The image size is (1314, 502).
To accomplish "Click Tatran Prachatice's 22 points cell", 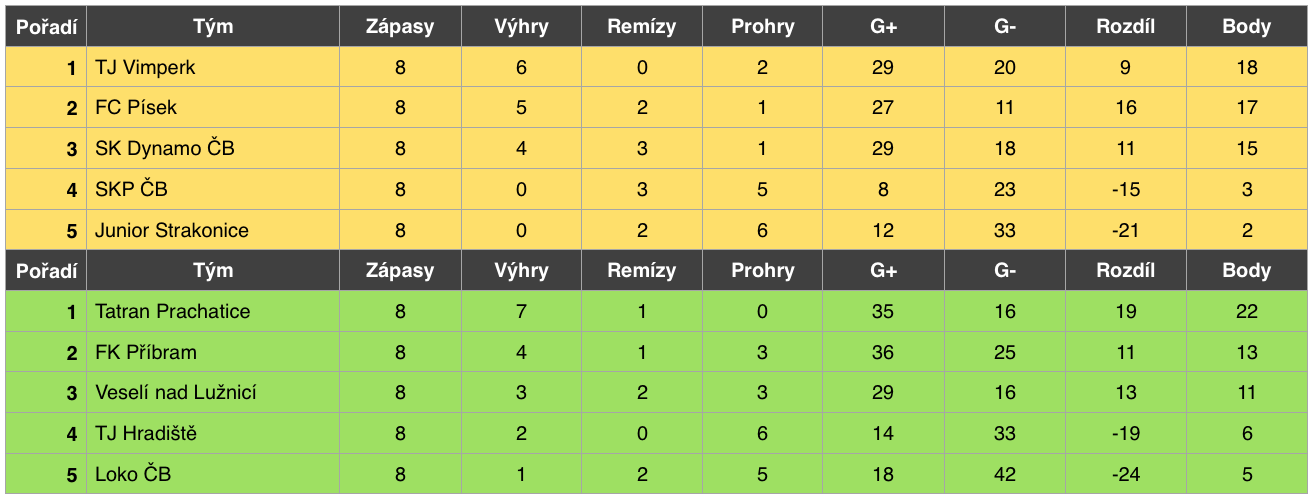I will coord(1247,311).
